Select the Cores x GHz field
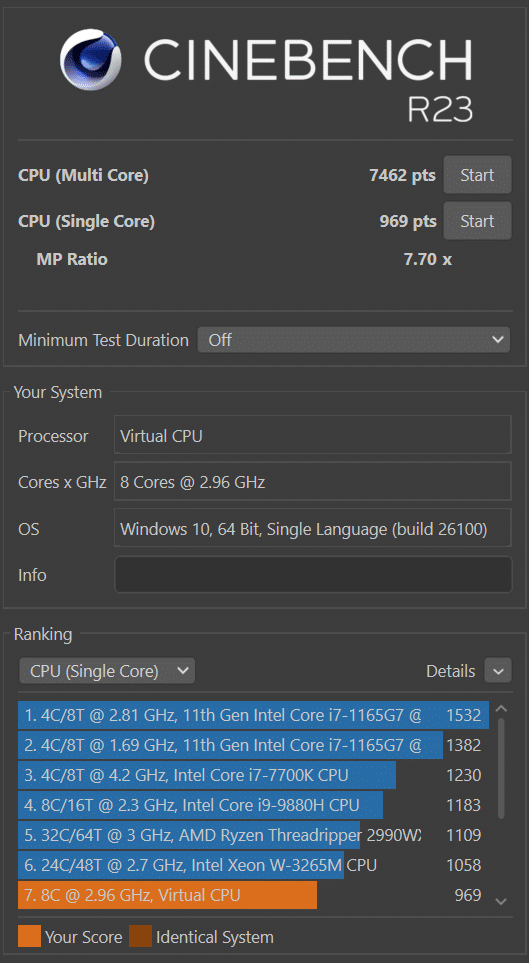This screenshot has width=529, height=963. click(x=313, y=482)
